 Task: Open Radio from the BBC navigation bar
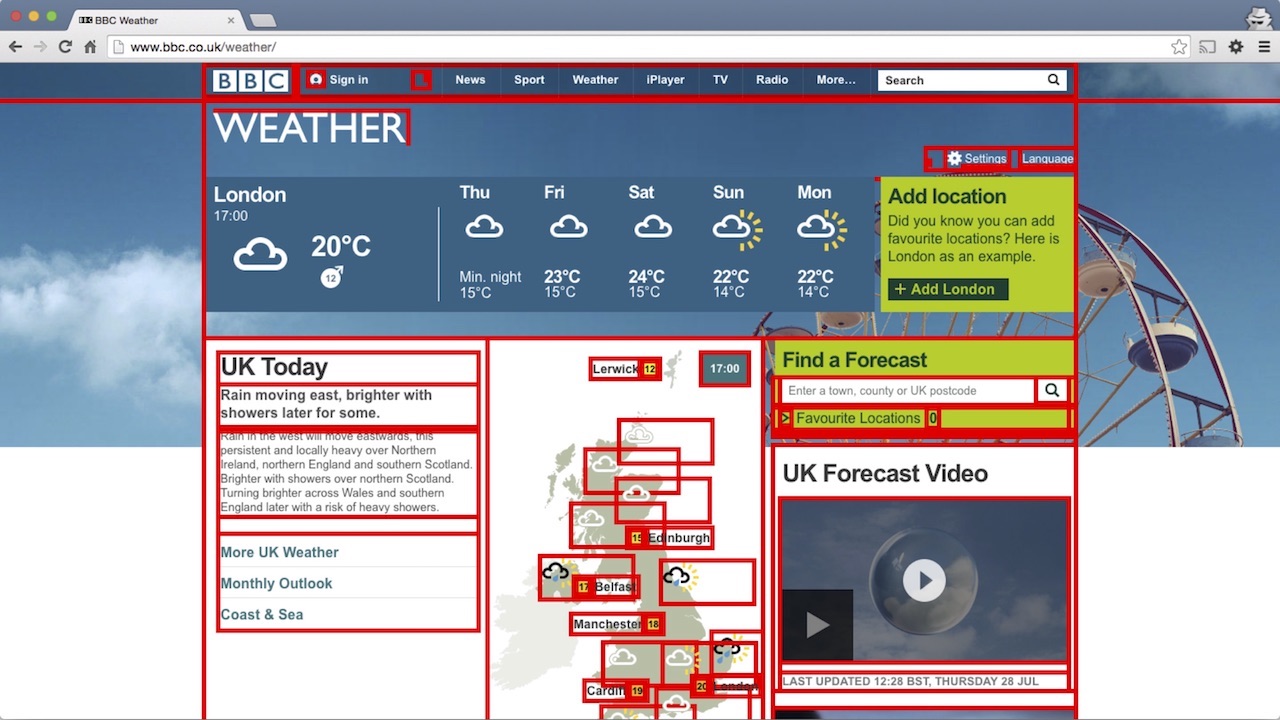point(772,80)
